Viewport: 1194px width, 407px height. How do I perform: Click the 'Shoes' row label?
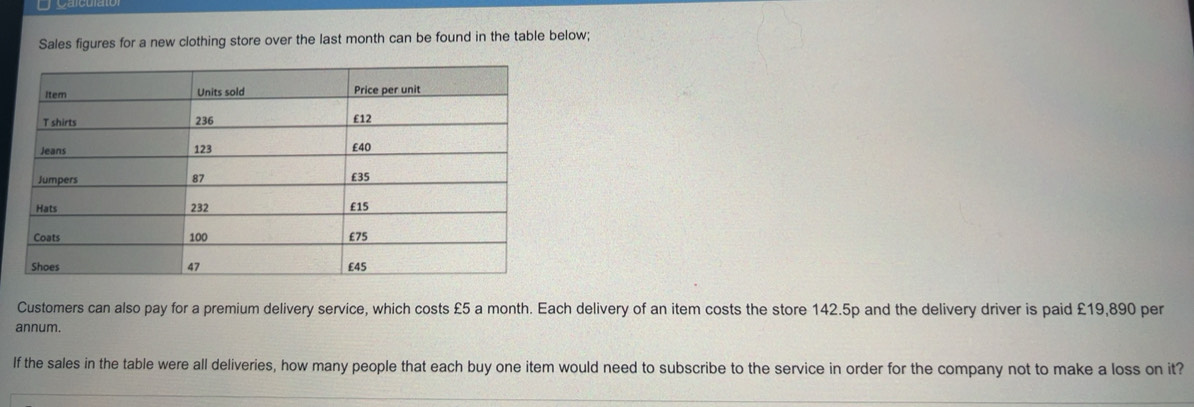click(45, 268)
